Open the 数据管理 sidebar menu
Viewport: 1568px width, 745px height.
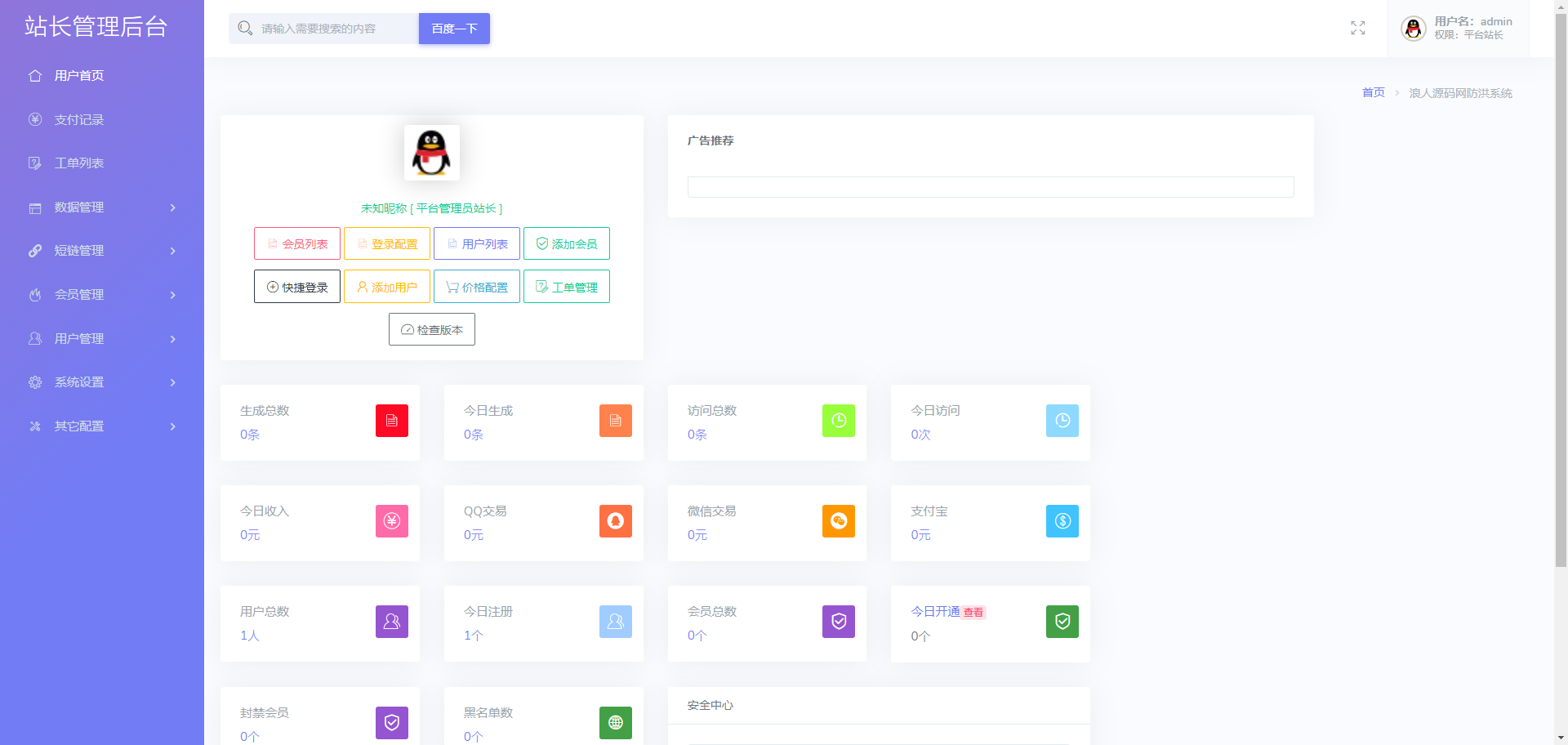[x=102, y=207]
